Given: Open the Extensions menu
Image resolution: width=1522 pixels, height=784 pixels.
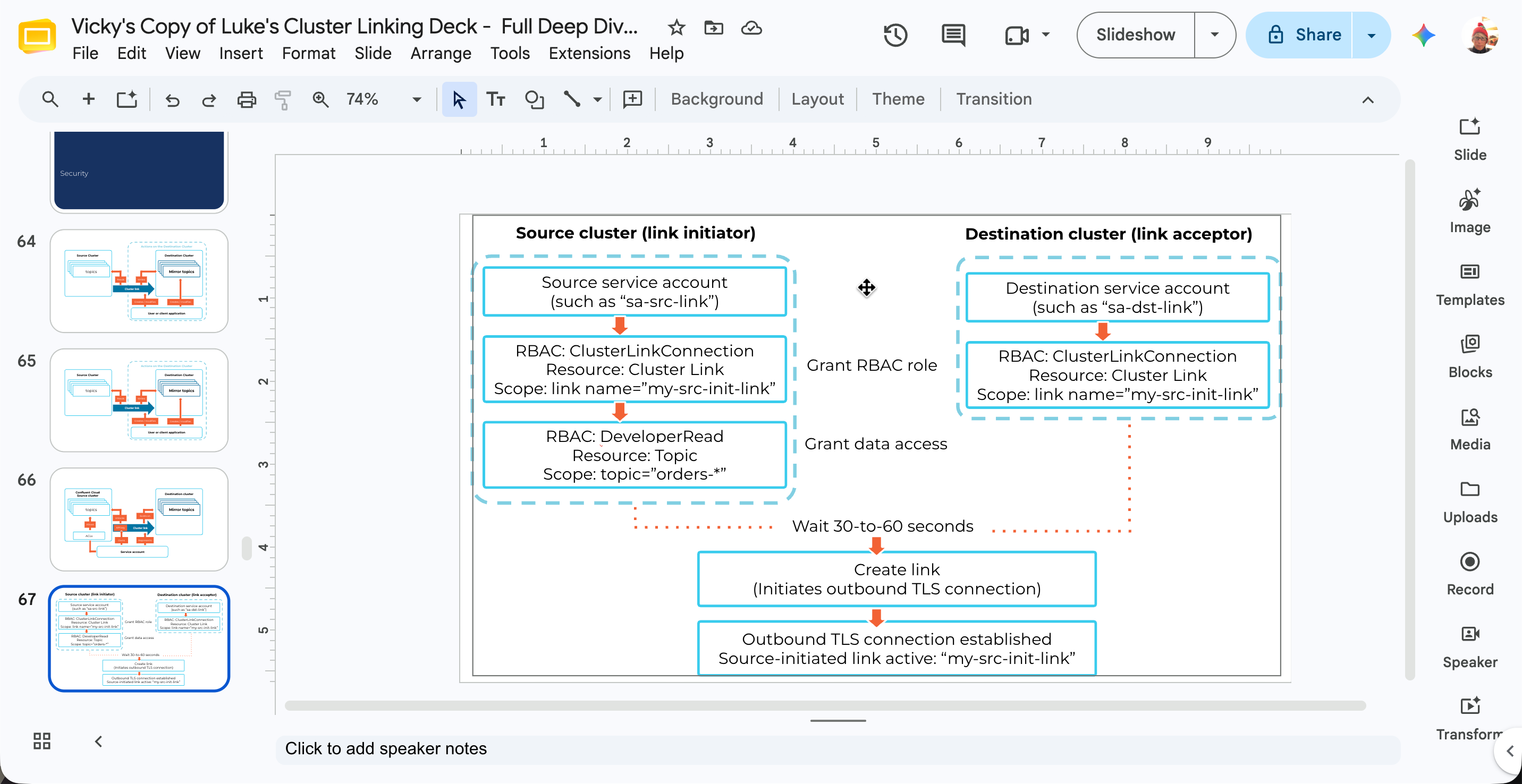Looking at the screenshot, I should point(589,53).
